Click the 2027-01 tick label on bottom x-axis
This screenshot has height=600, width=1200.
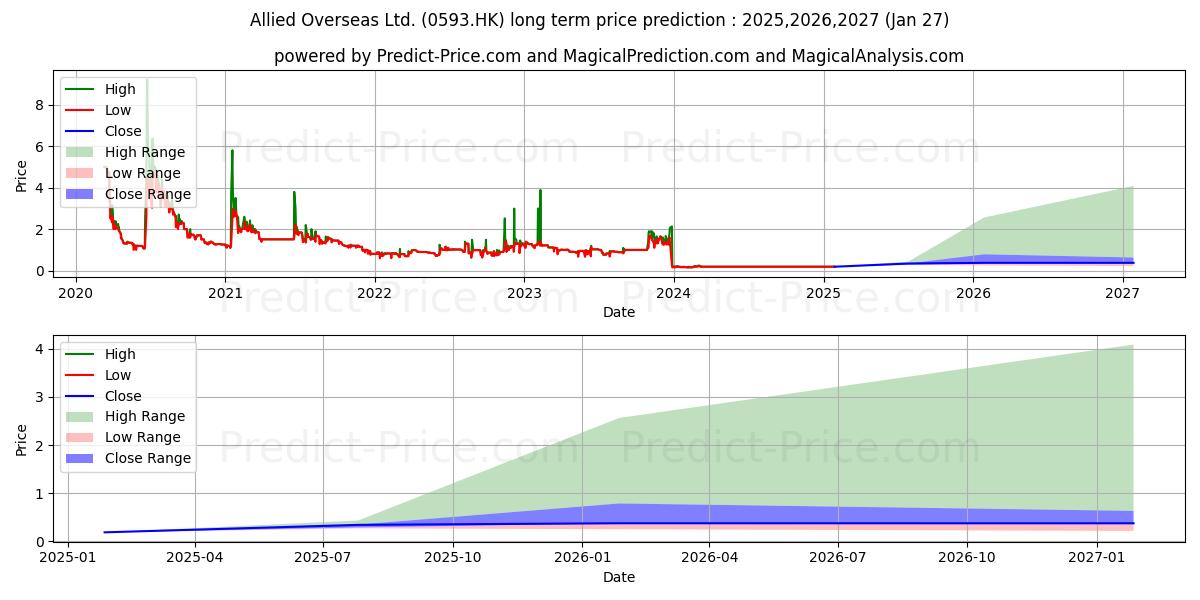[1098, 558]
